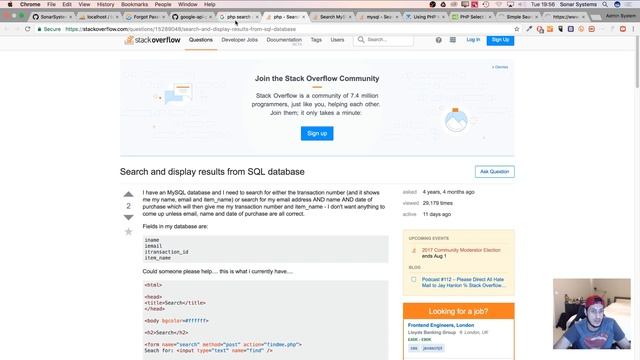Downvote the question

(x=128, y=218)
